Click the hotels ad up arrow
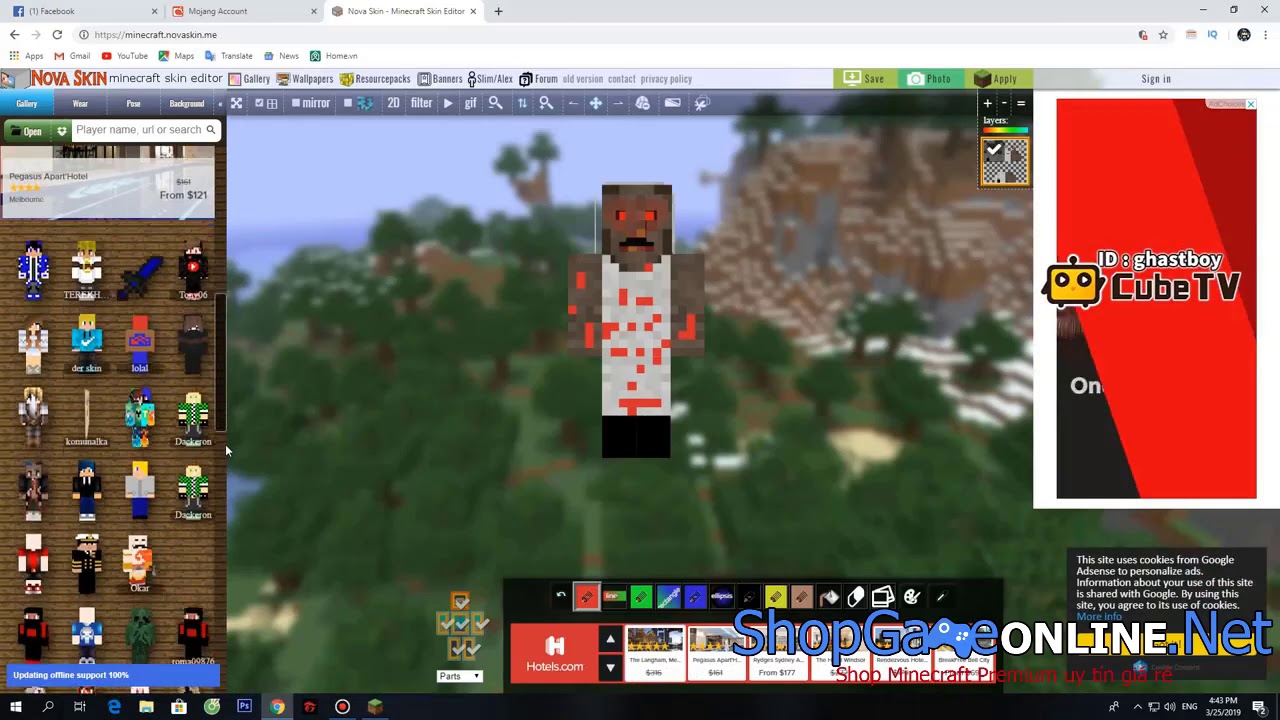This screenshot has width=1280, height=720. coord(610,639)
